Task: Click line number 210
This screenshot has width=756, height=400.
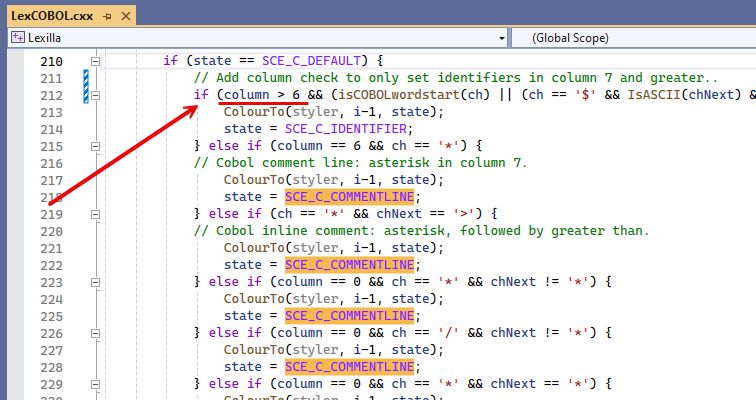Action: [52, 62]
